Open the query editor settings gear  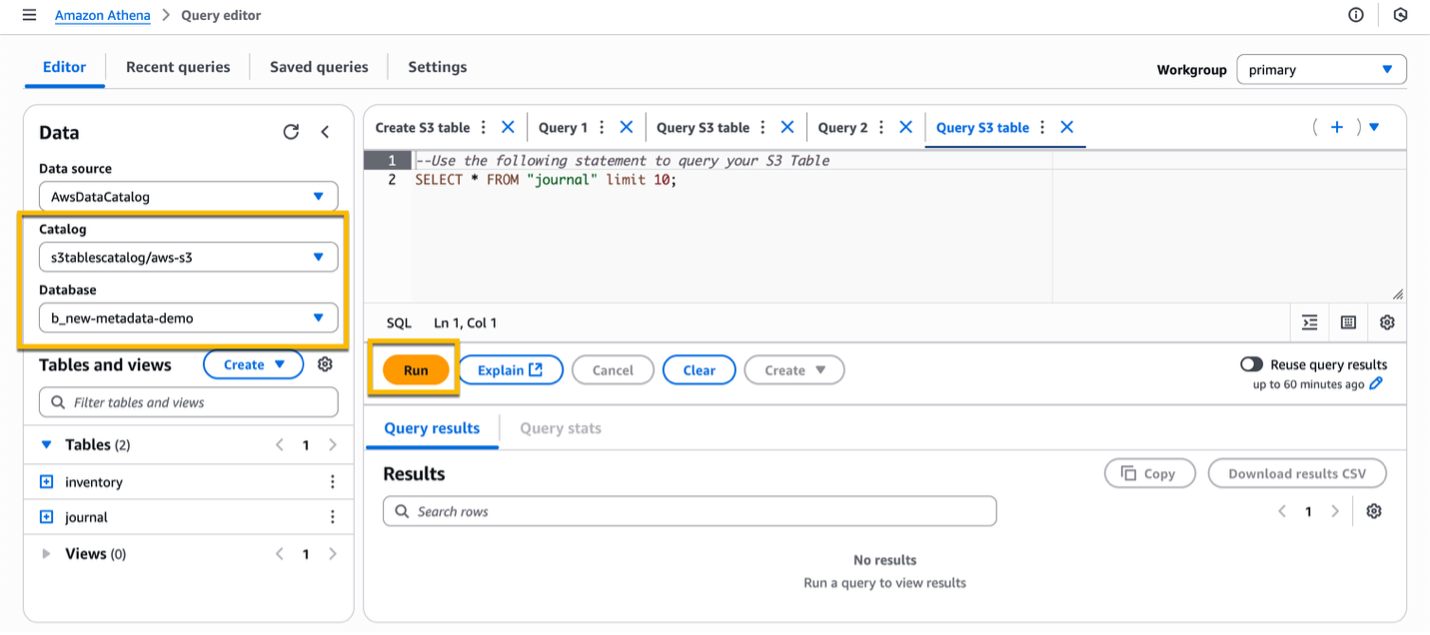(1387, 322)
